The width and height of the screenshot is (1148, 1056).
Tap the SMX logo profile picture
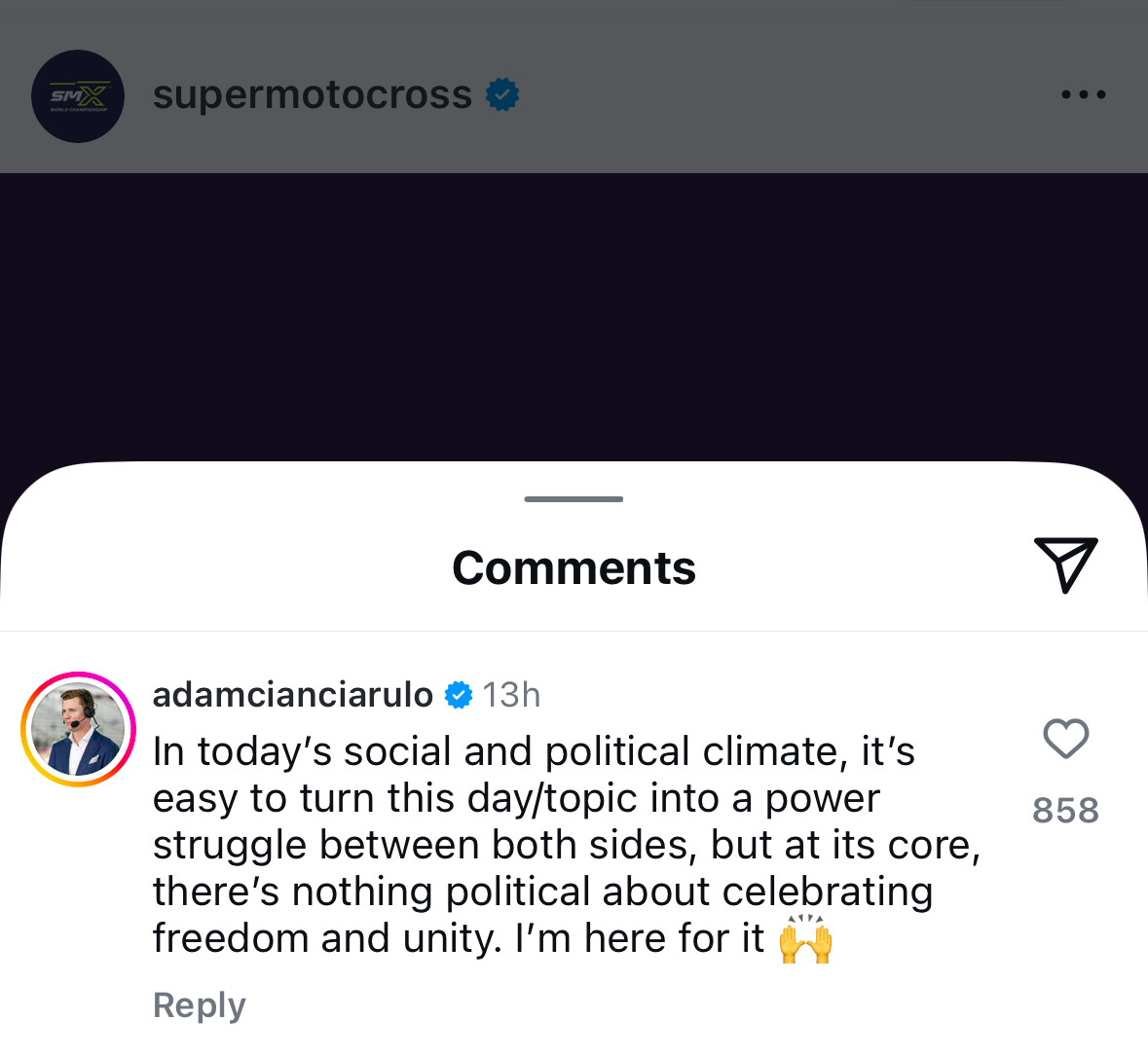tap(78, 95)
